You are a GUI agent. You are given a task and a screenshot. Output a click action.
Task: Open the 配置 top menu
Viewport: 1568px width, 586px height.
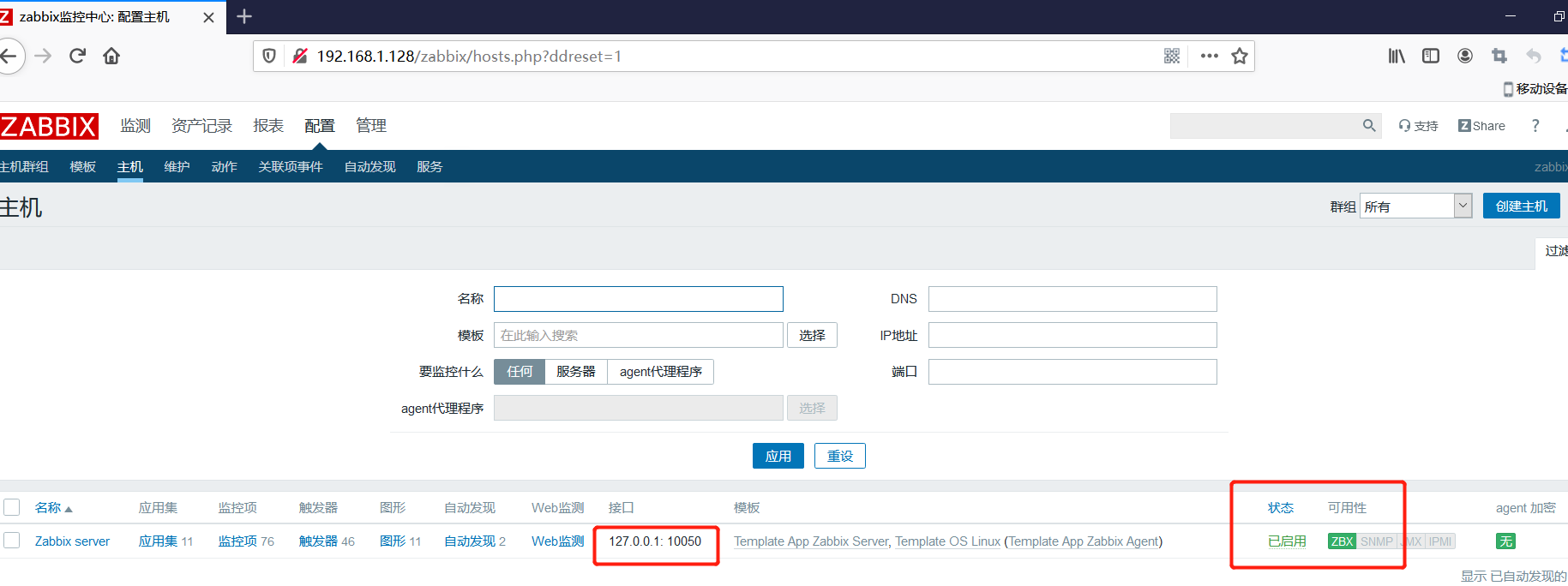pyautogui.click(x=320, y=126)
